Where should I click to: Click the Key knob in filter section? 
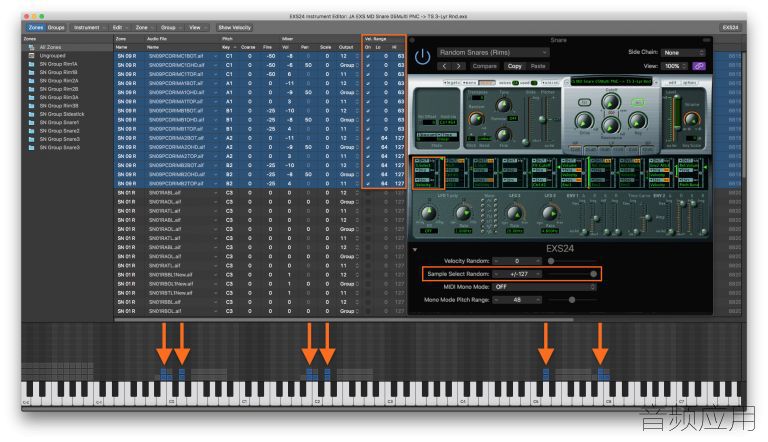(637, 121)
